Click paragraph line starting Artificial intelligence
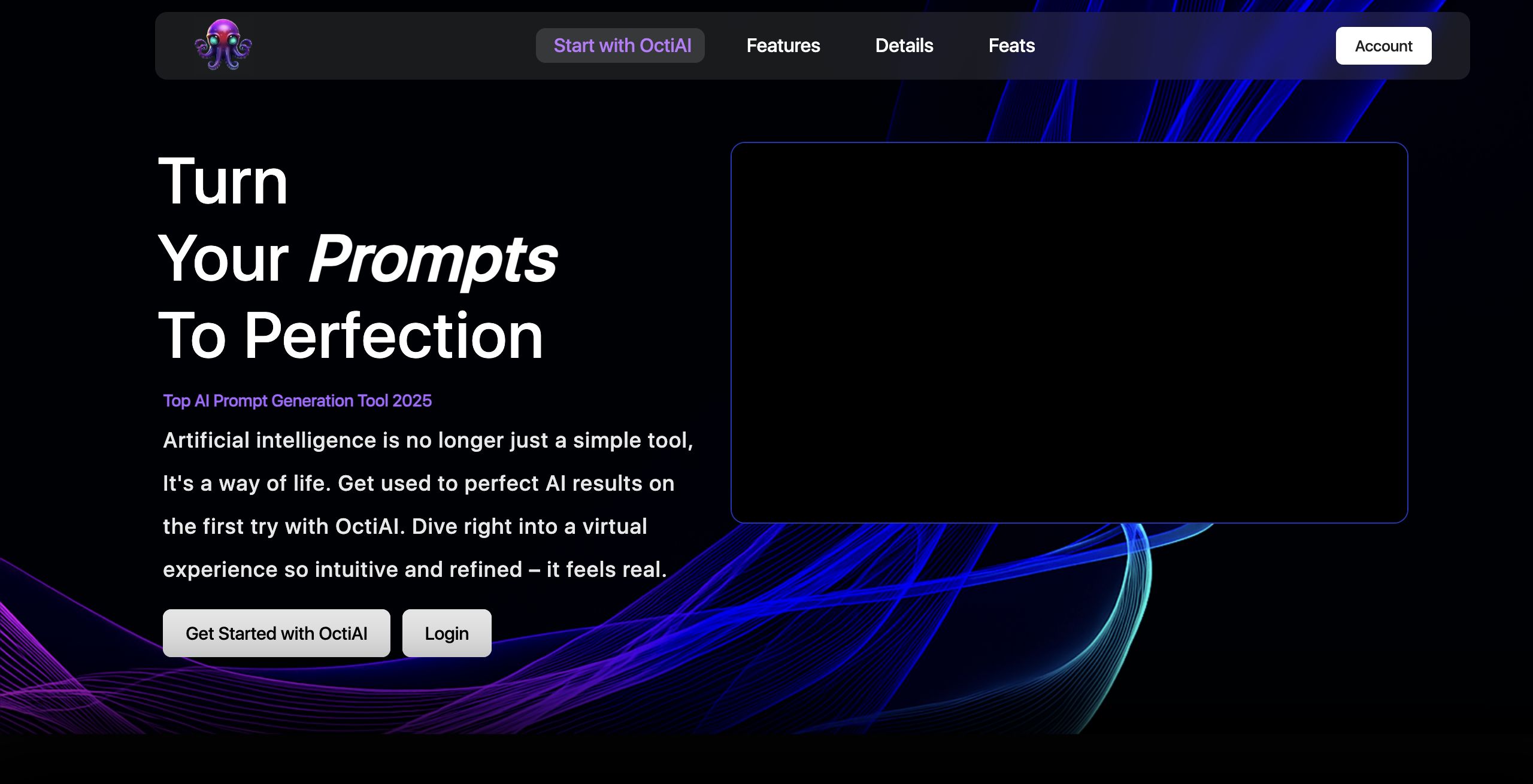The image size is (1533, 784). pyautogui.click(x=428, y=440)
